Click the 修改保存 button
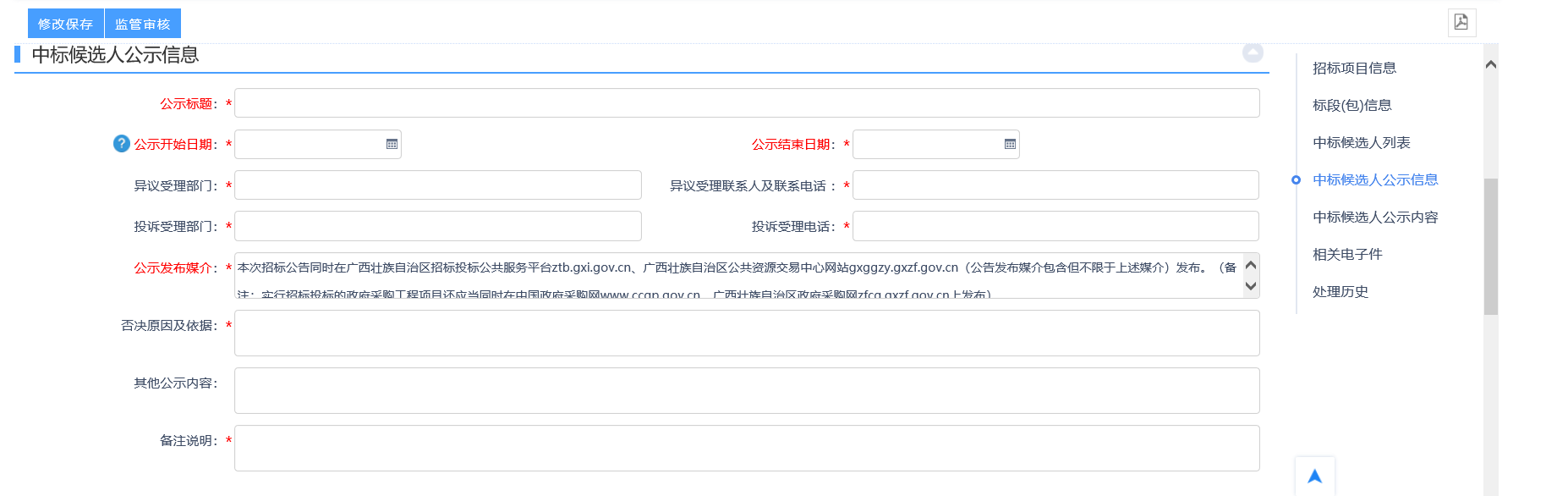1568x496 pixels. pos(65,24)
